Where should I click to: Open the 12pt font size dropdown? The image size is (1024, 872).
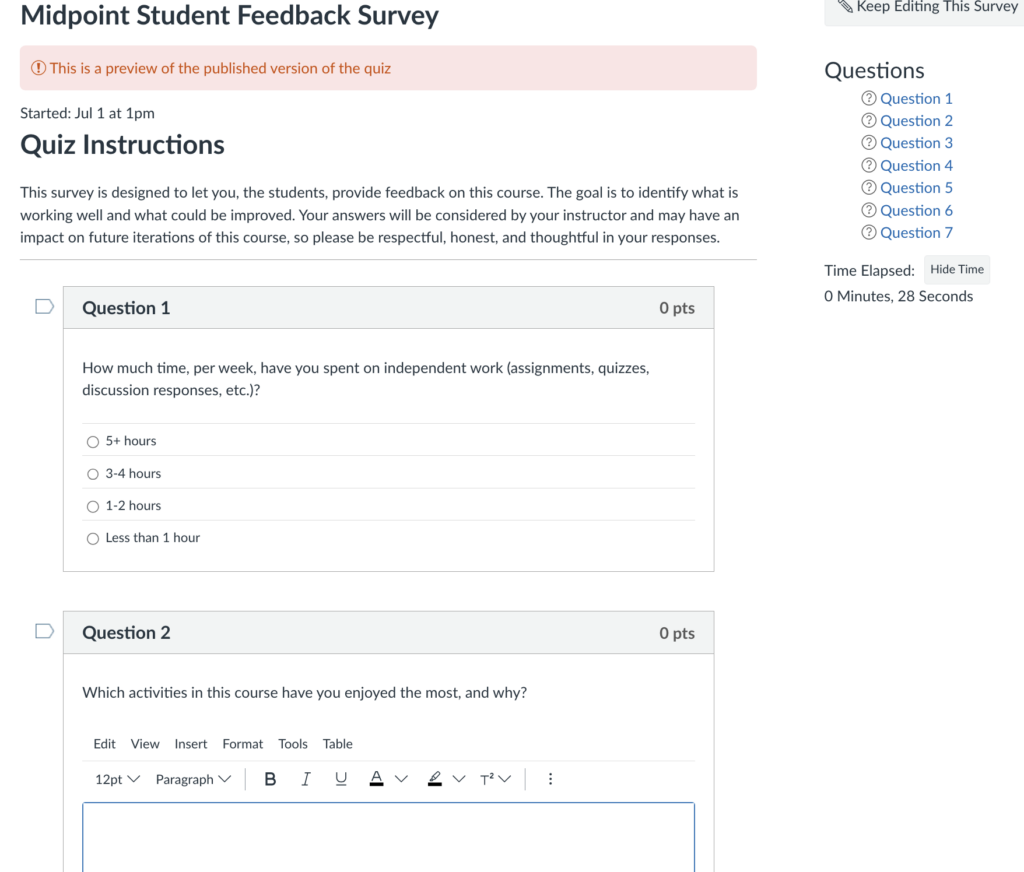118,779
